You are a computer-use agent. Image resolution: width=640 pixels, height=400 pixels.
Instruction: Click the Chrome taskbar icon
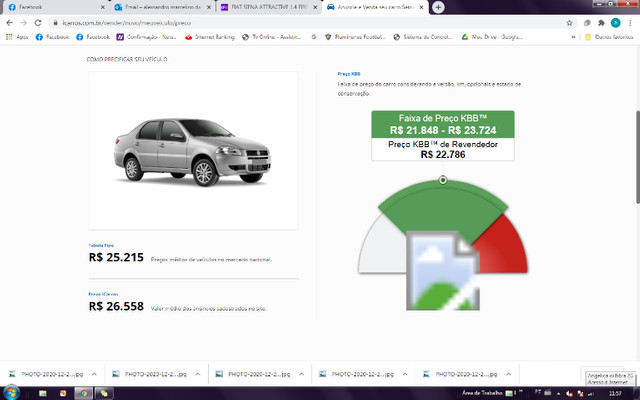(84, 393)
